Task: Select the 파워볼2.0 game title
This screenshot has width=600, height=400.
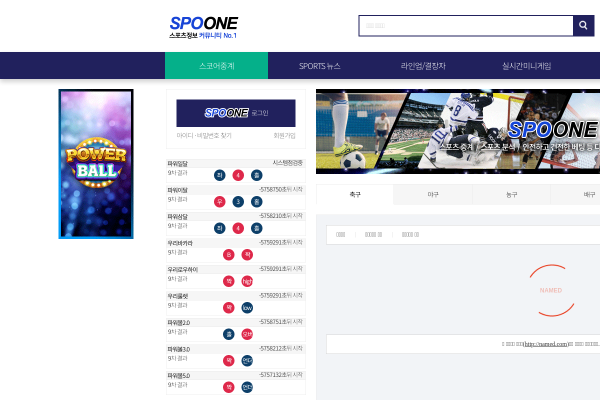Action: point(179,323)
